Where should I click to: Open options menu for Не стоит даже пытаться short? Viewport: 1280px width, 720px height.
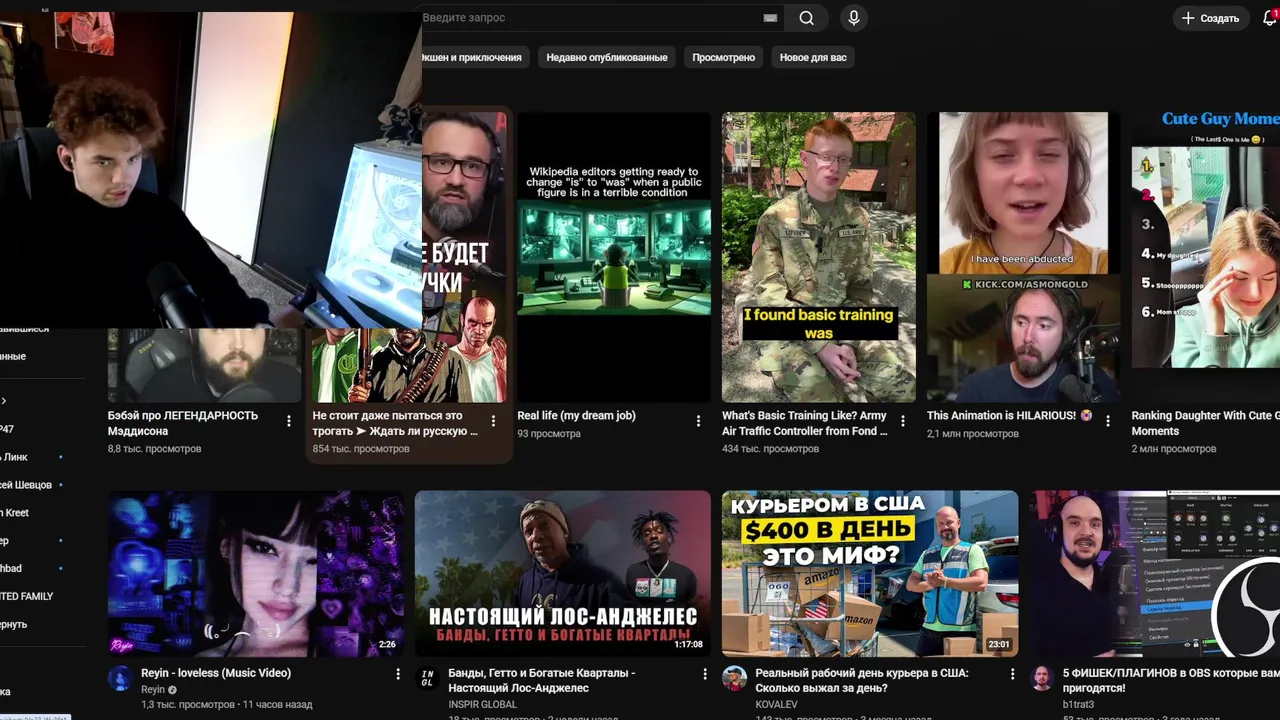(493, 421)
